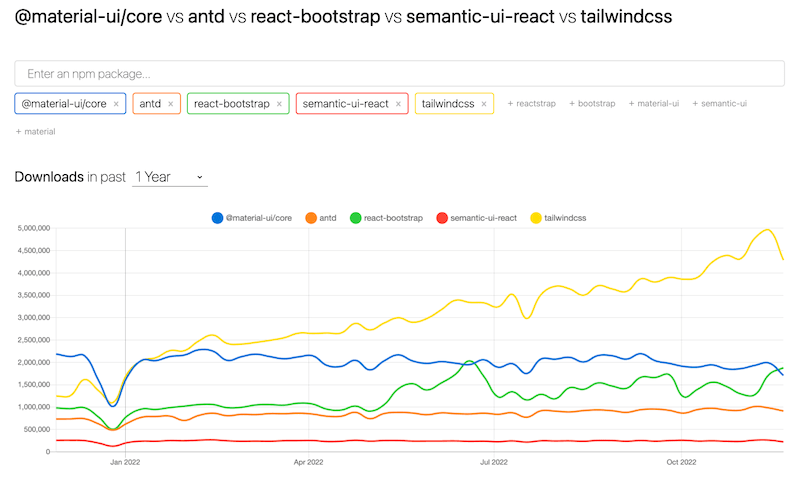Select the semantic-ui-react tag label
Viewport: 800px width, 479px height.
coord(345,104)
